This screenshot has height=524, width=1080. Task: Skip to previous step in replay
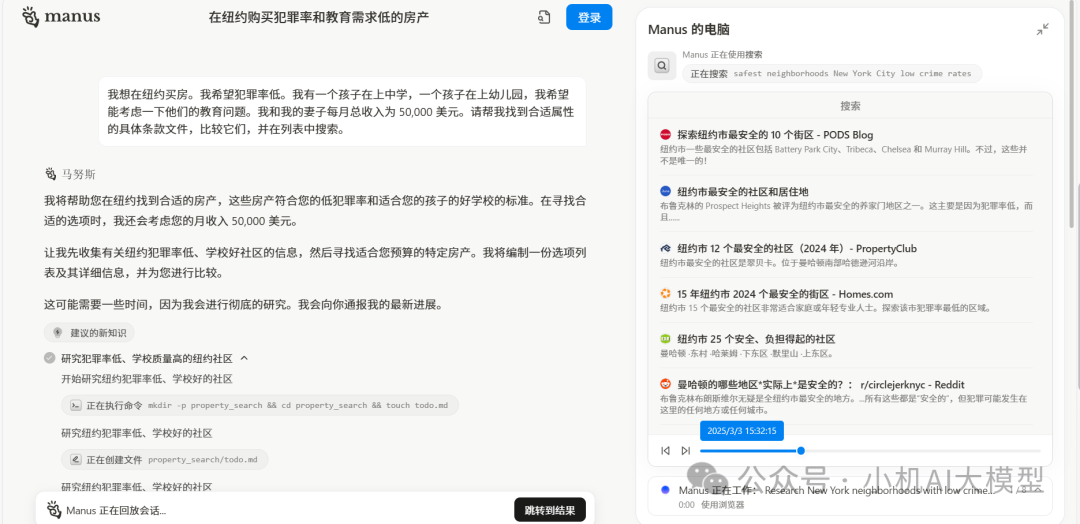click(x=665, y=450)
